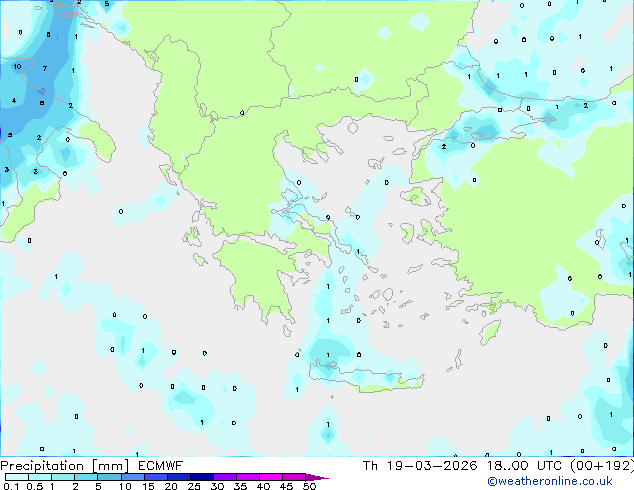This screenshot has height=490, width=634.
Task: Click the '35' legend scale label
Action: click(x=240, y=486)
